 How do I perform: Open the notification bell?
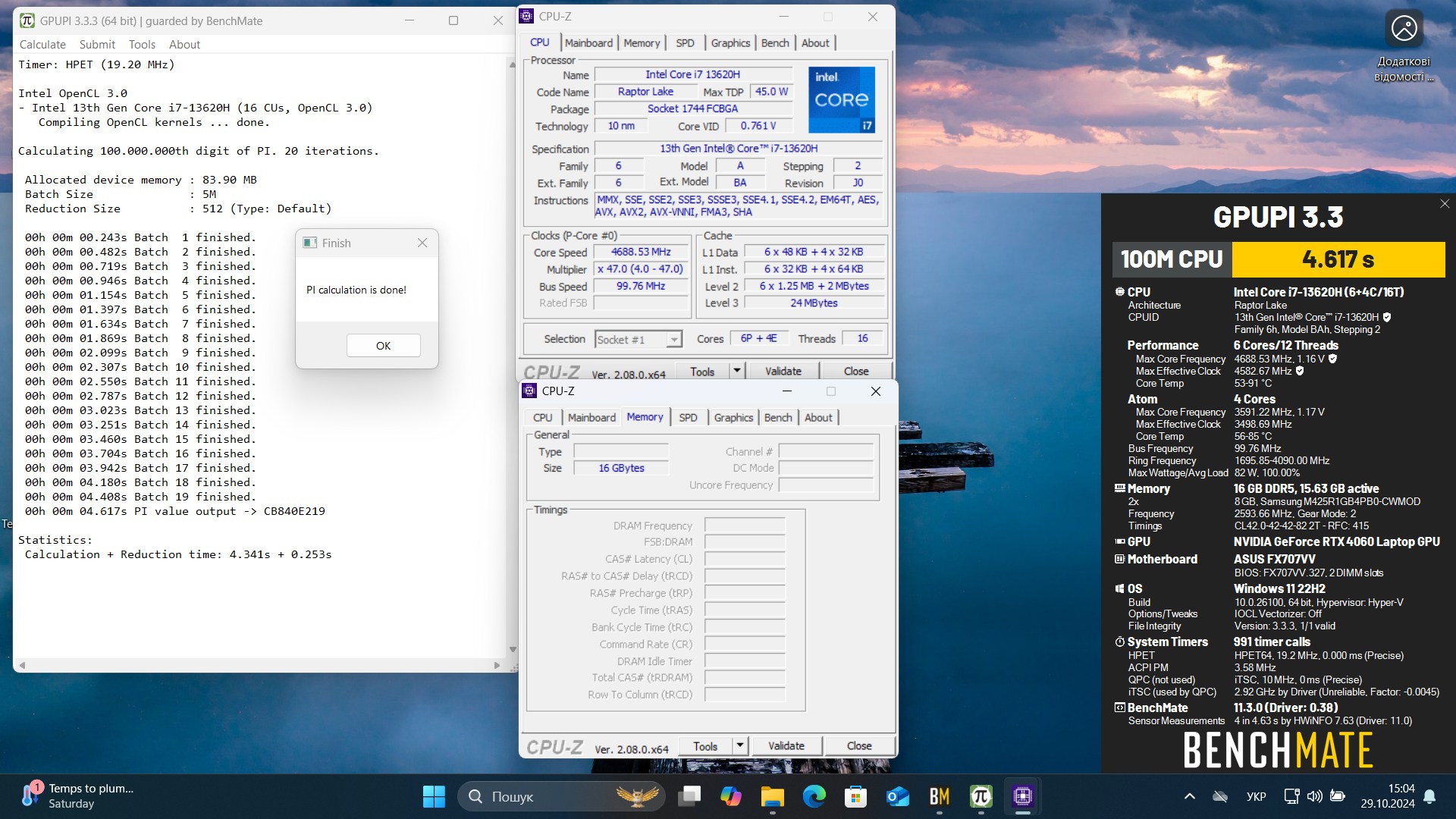pyautogui.click(x=1429, y=796)
